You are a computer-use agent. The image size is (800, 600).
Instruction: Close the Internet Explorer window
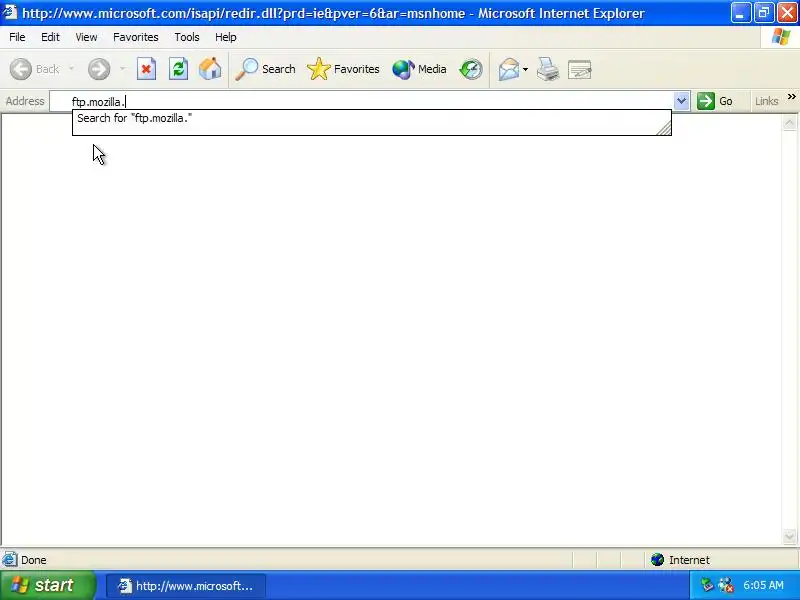(787, 13)
